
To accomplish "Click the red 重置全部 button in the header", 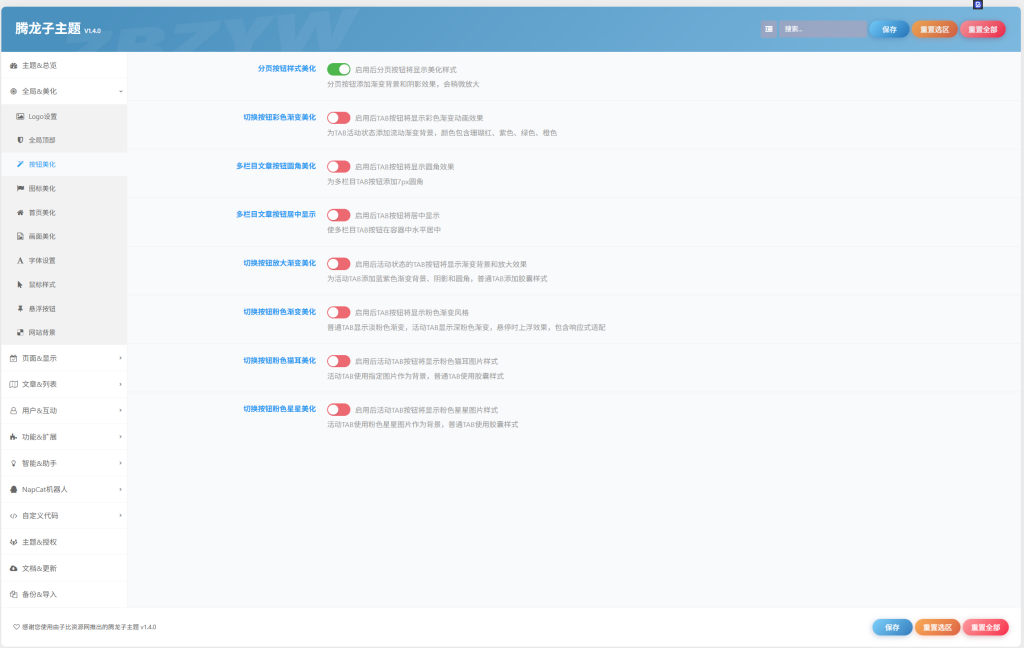I will click(982, 29).
